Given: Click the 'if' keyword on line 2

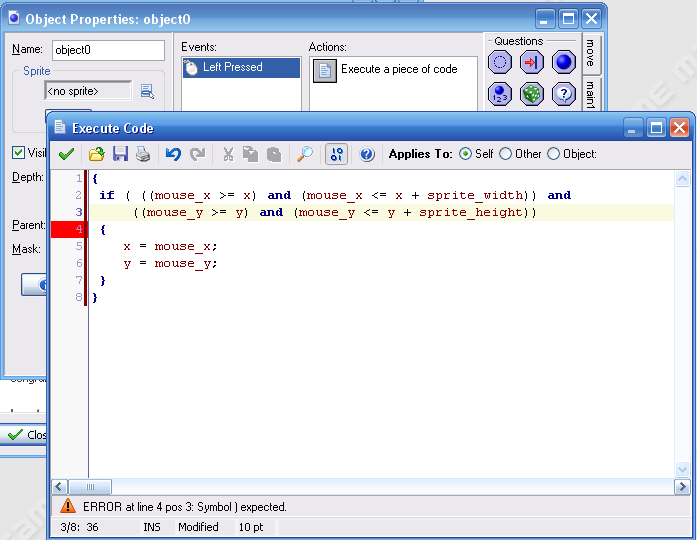Looking at the screenshot, I should coord(107,195).
